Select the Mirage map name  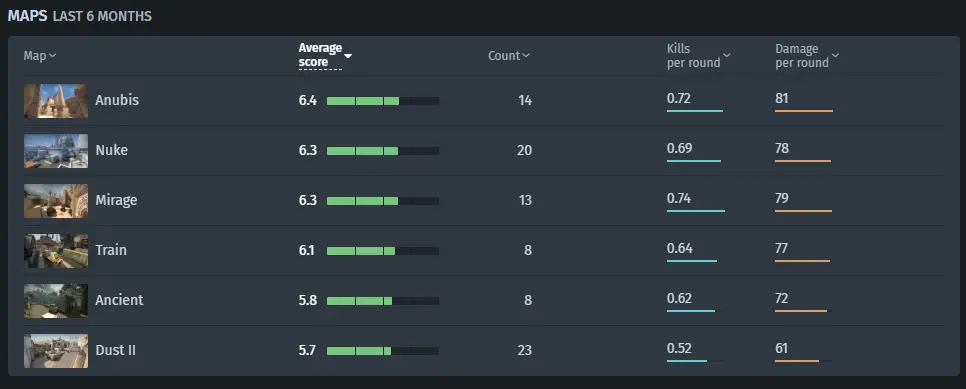[116, 200]
